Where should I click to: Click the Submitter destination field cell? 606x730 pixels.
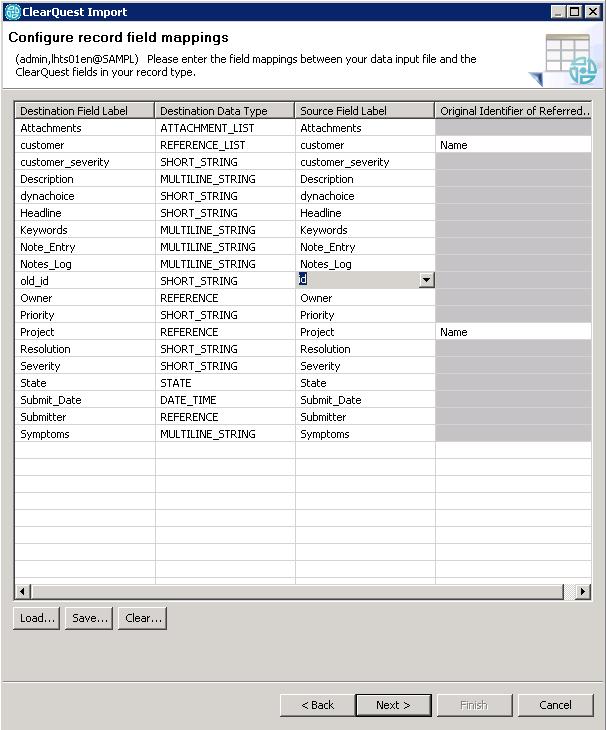click(x=85, y=417)
